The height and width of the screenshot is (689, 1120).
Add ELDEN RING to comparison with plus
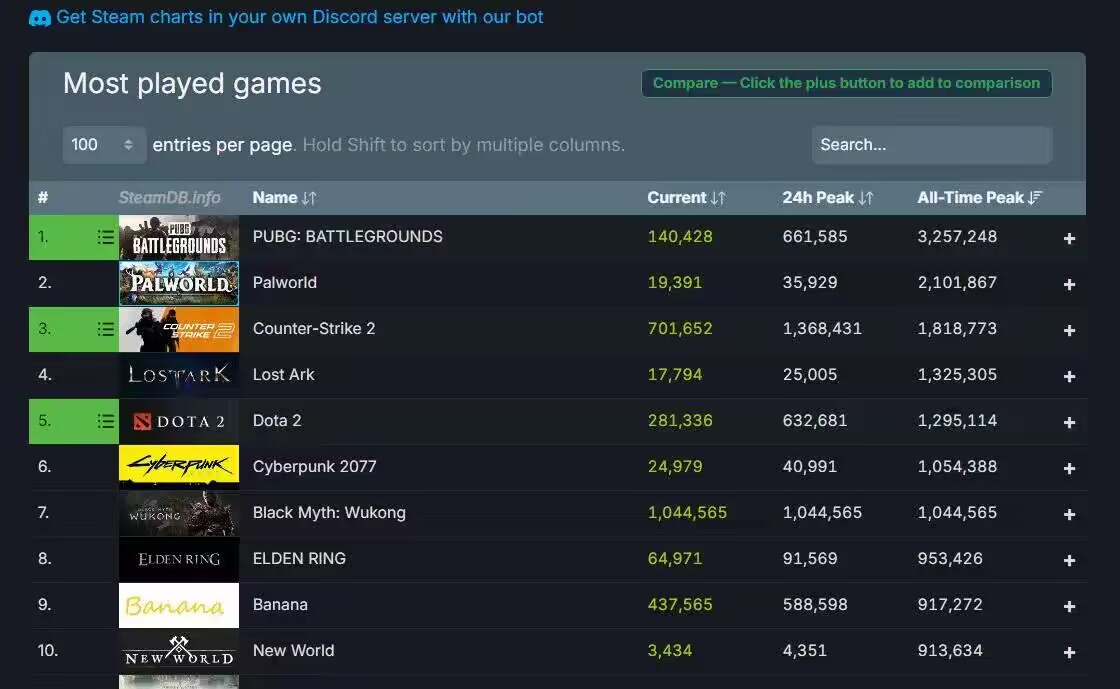coord(1069,560)
